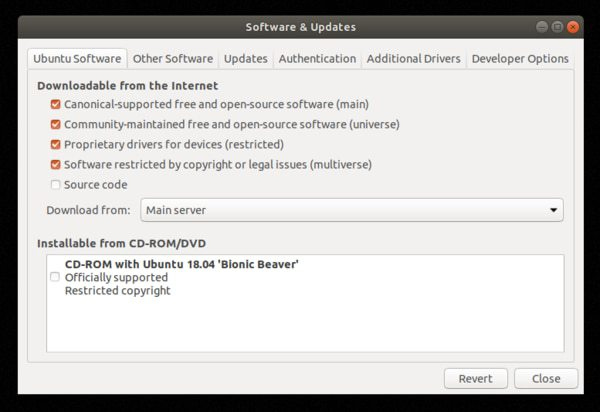Disable Proprietary drivers for devices (restricted)
This screenshot has height=412, width=600.
[x=56, y=144]
